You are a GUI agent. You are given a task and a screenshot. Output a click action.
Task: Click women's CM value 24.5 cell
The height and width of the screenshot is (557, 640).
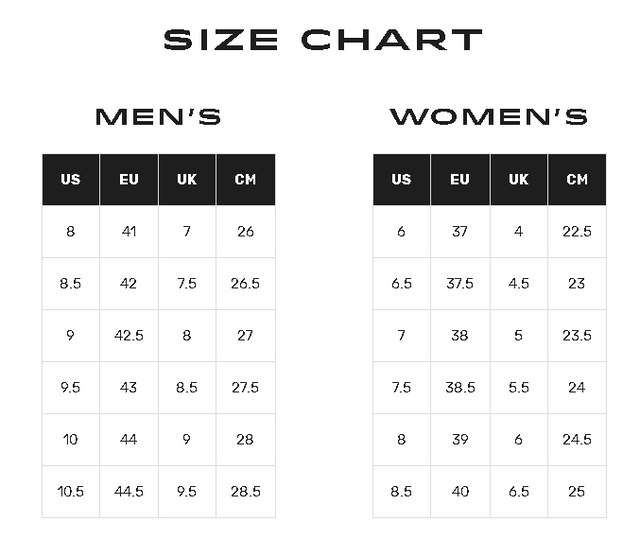coord(577,440)
